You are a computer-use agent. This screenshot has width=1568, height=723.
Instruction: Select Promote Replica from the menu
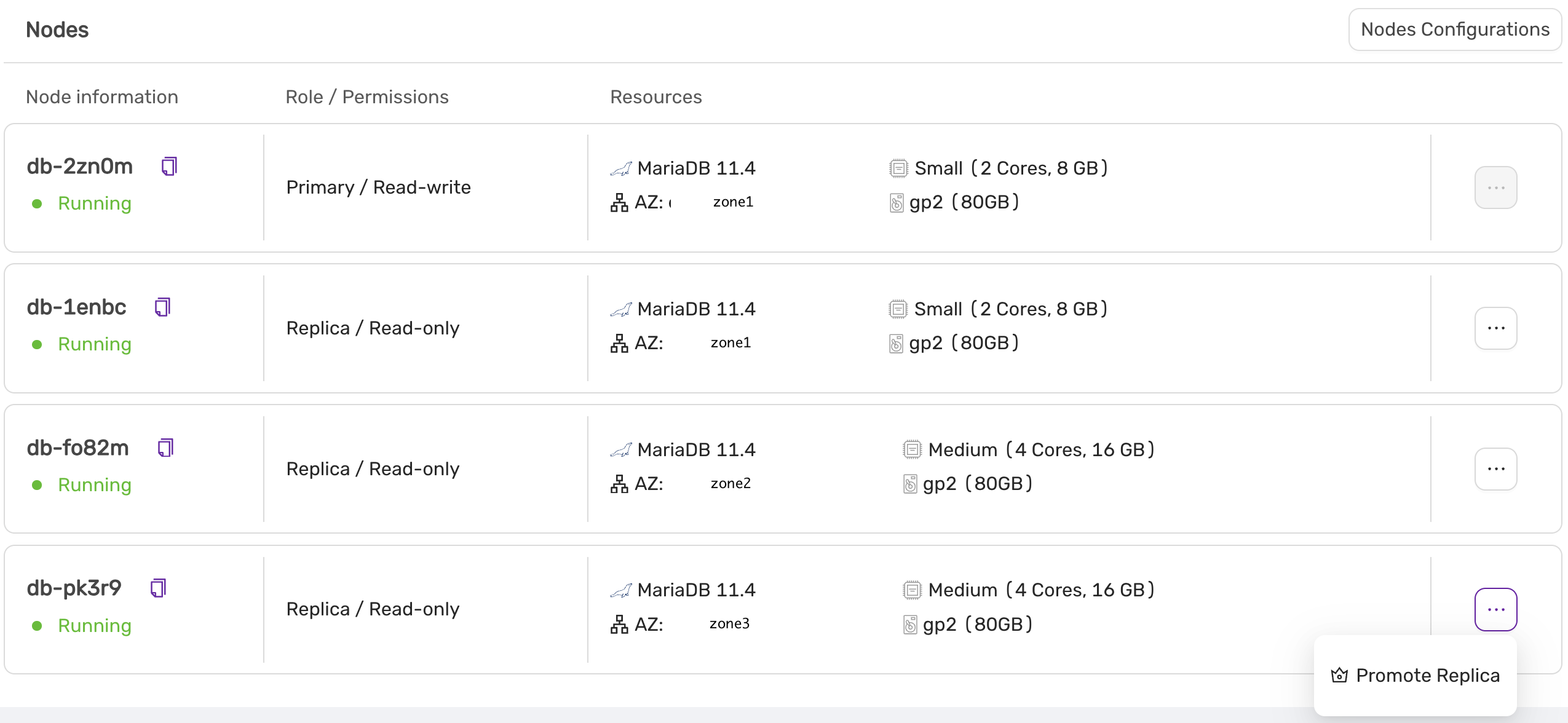coord(1427,676)
